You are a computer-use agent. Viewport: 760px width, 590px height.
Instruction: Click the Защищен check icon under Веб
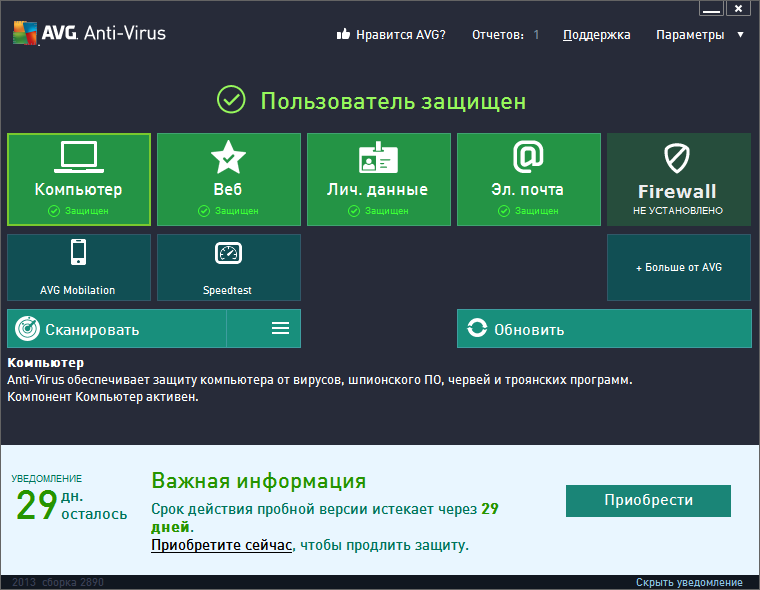pos(204,211)
